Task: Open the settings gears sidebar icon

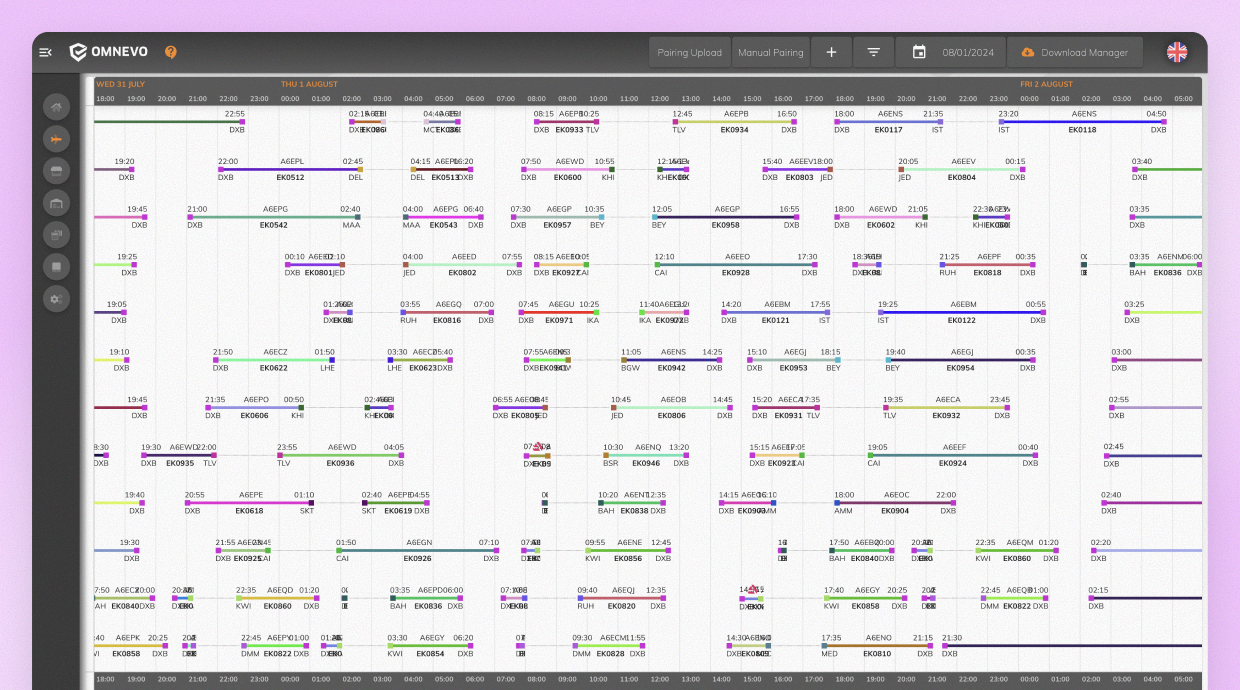Action: point(56,299)
